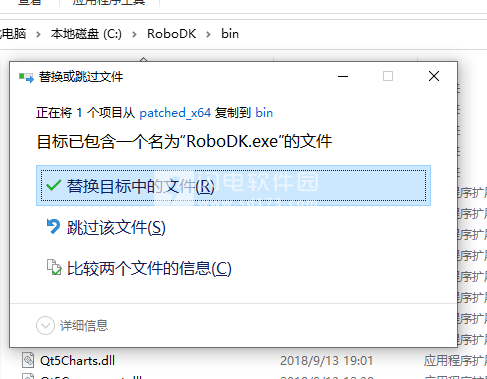Select the Qt5Charts.dll file in Explorer

pos(77,361)
